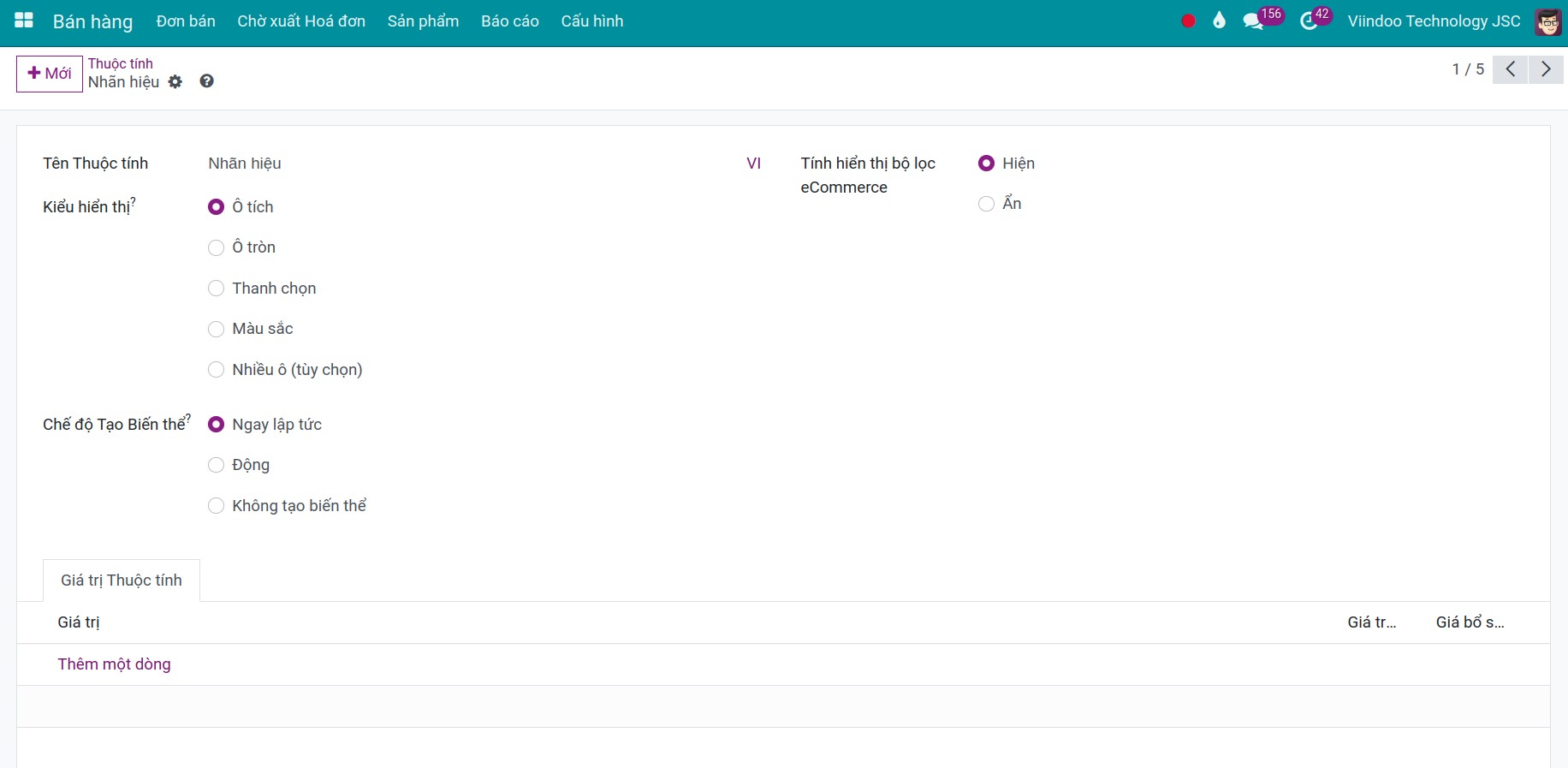
Task: Select Thanh chọn display type
Action: 217,289
